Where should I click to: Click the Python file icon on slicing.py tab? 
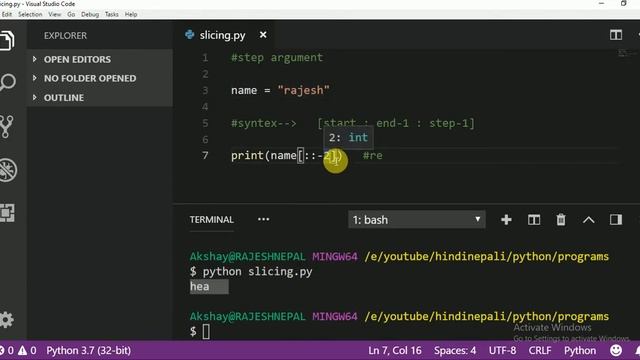tap(189, 35)
